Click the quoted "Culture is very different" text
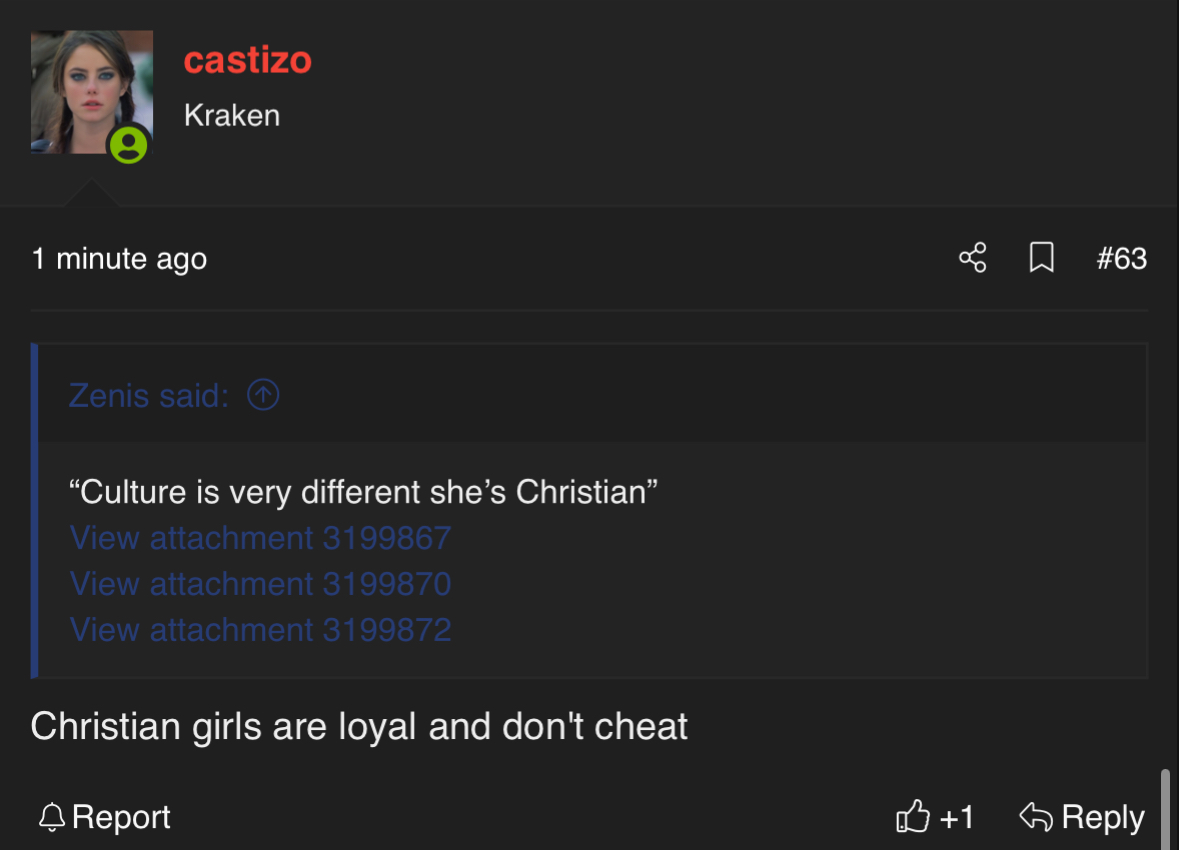 (363, 492)
